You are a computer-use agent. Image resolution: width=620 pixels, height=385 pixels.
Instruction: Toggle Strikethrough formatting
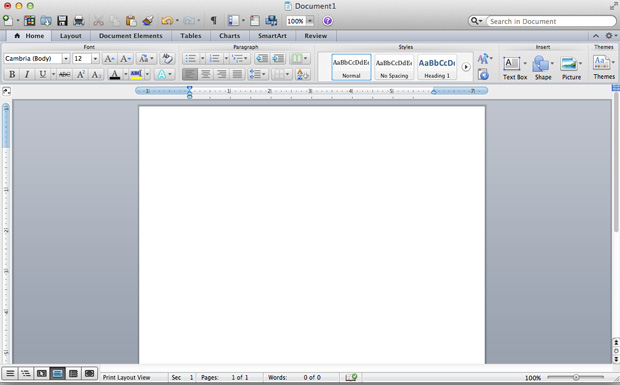(x=64, y=74)
